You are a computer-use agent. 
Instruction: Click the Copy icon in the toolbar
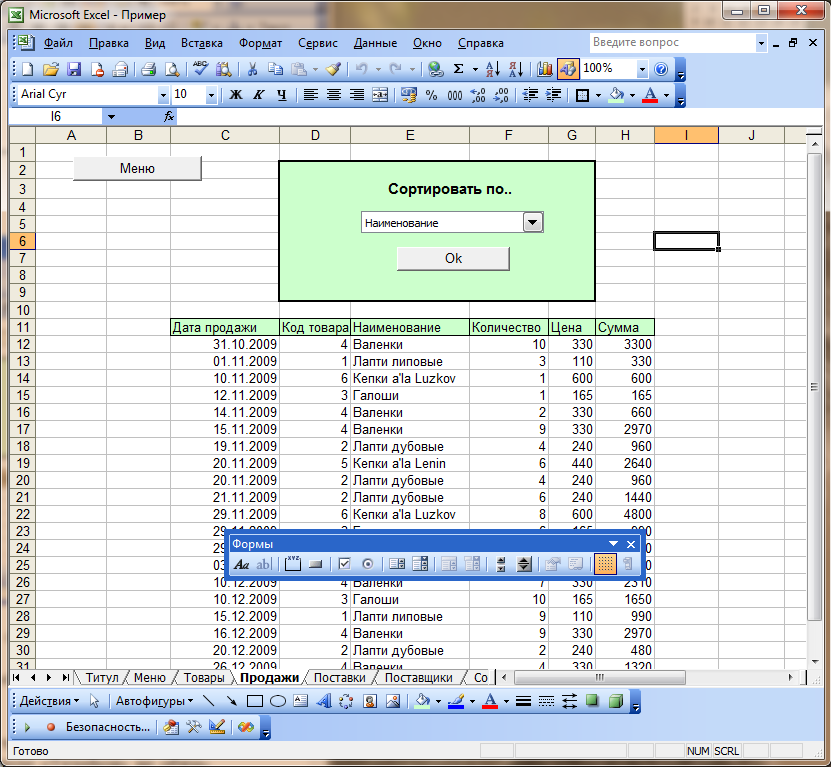coord(275,69)
